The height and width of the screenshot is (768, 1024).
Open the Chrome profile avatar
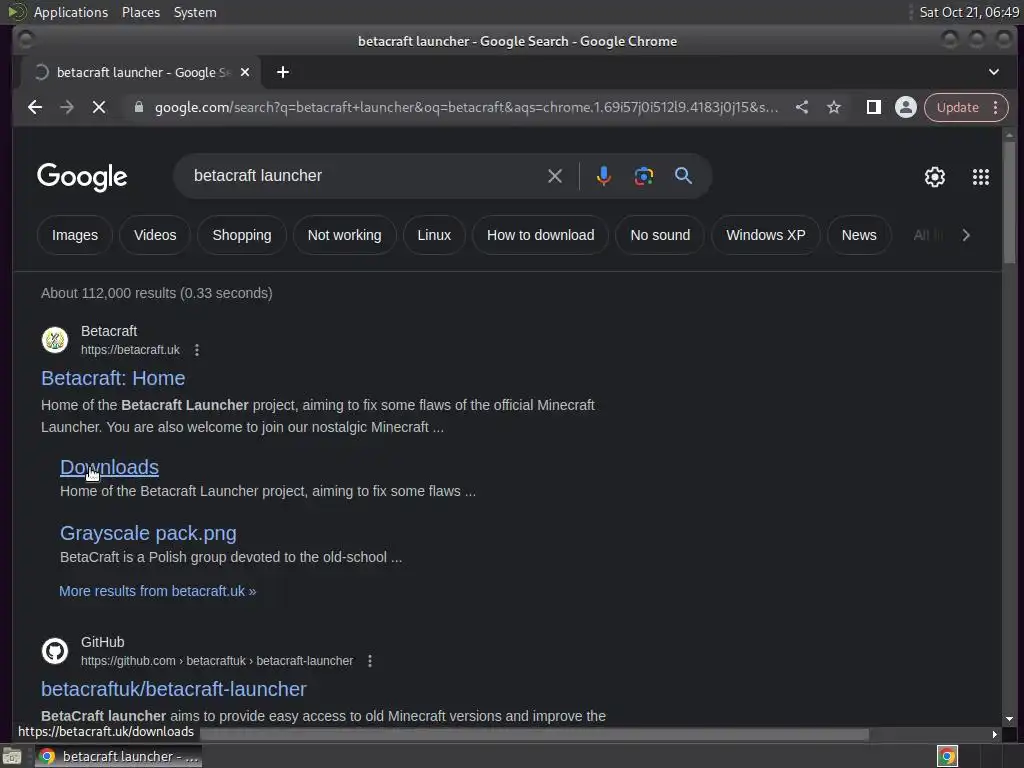click(x=906, y=107)
